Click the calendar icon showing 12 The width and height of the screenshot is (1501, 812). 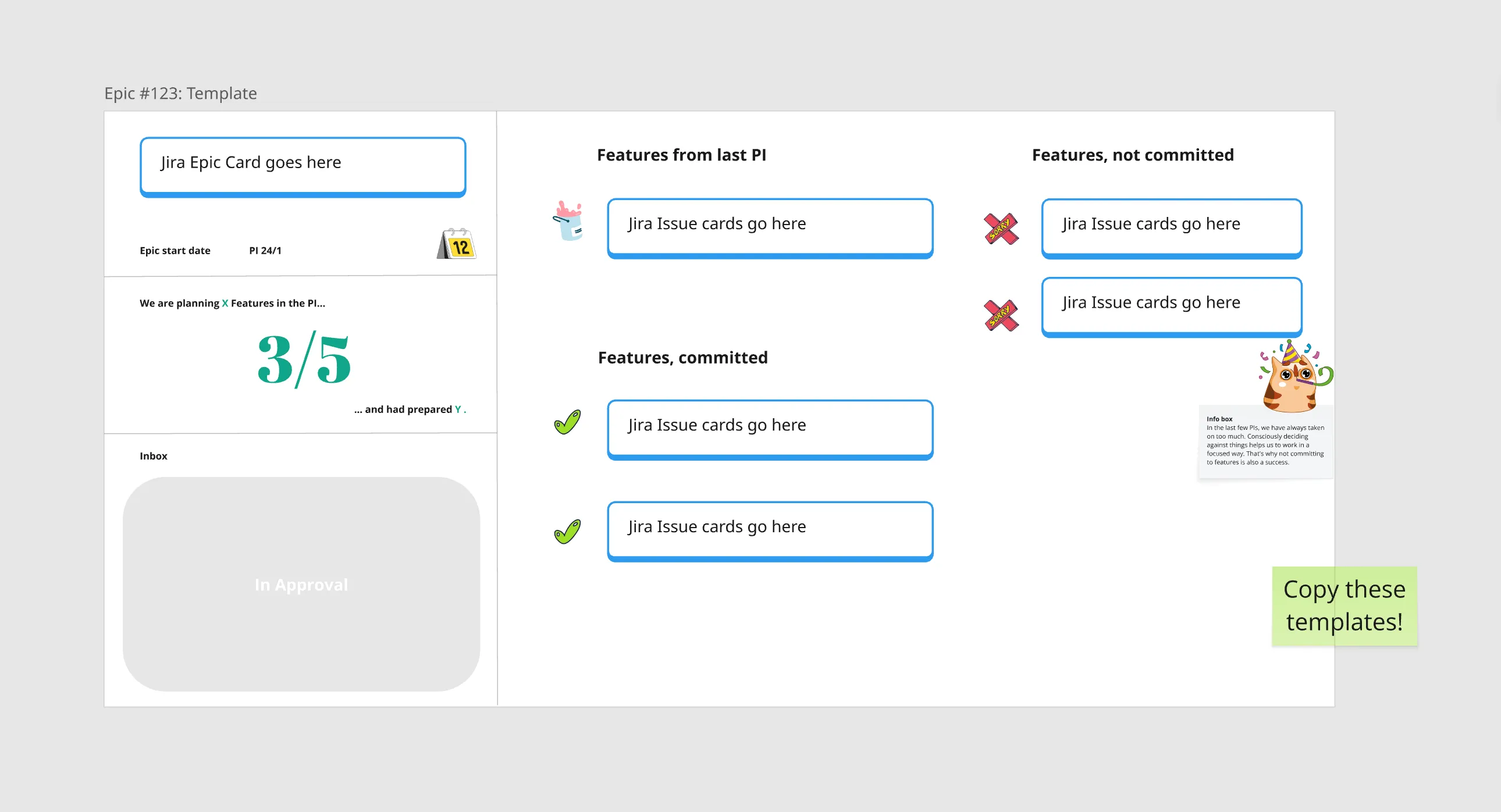(x=457, y=244)
